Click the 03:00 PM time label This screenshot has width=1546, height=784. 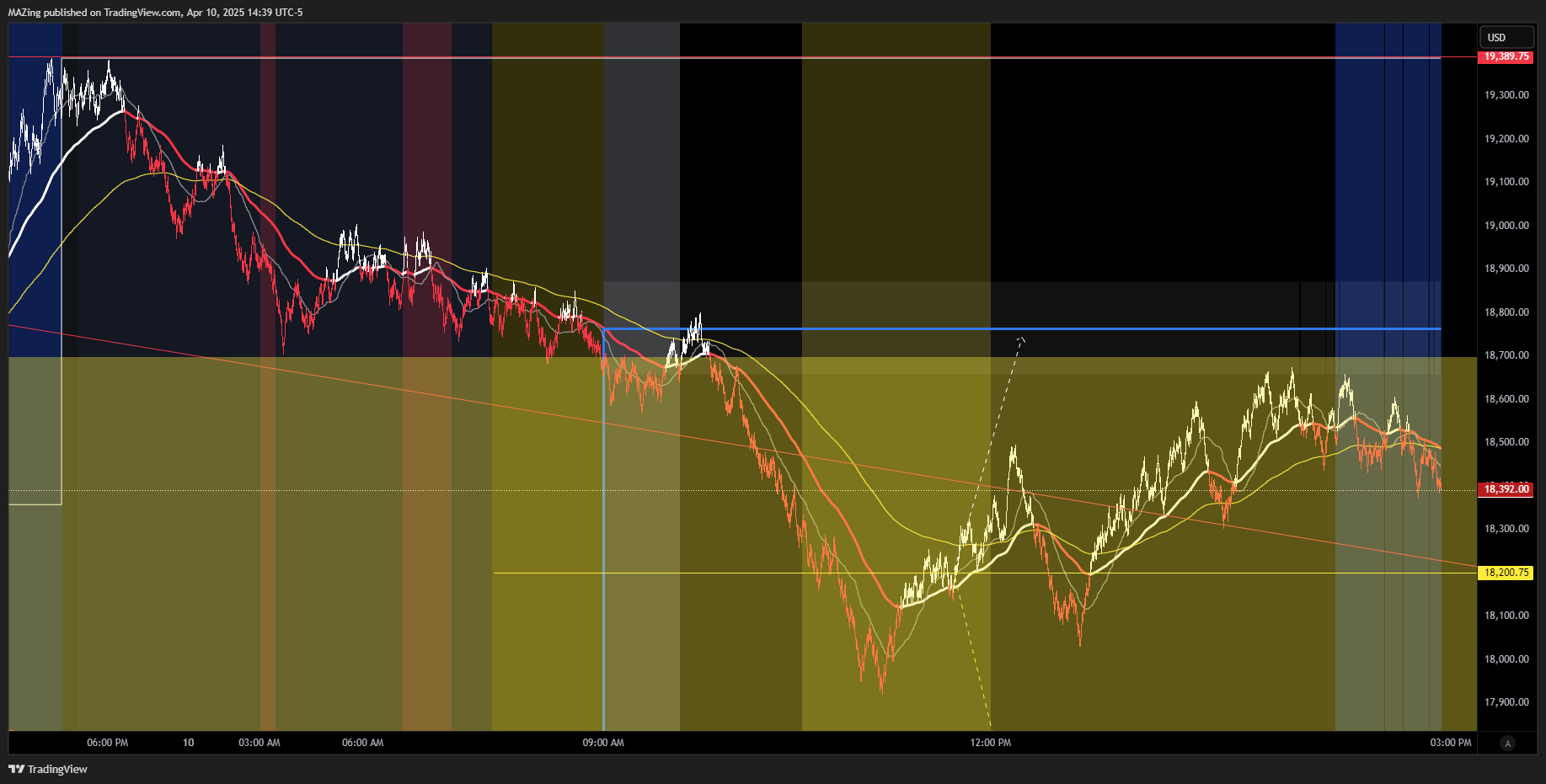point(1451,743)
